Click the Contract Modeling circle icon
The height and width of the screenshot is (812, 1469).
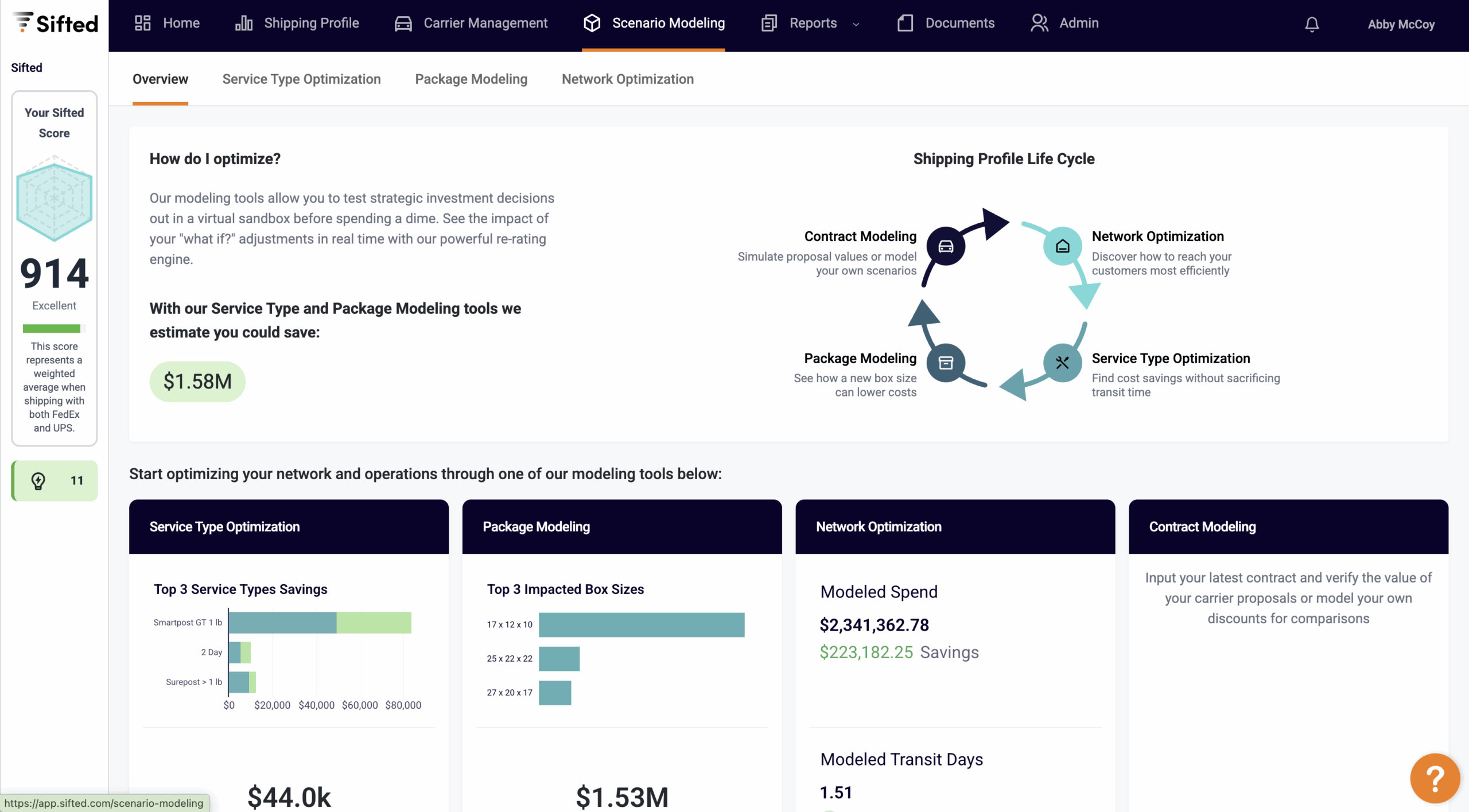coord(946,246)
